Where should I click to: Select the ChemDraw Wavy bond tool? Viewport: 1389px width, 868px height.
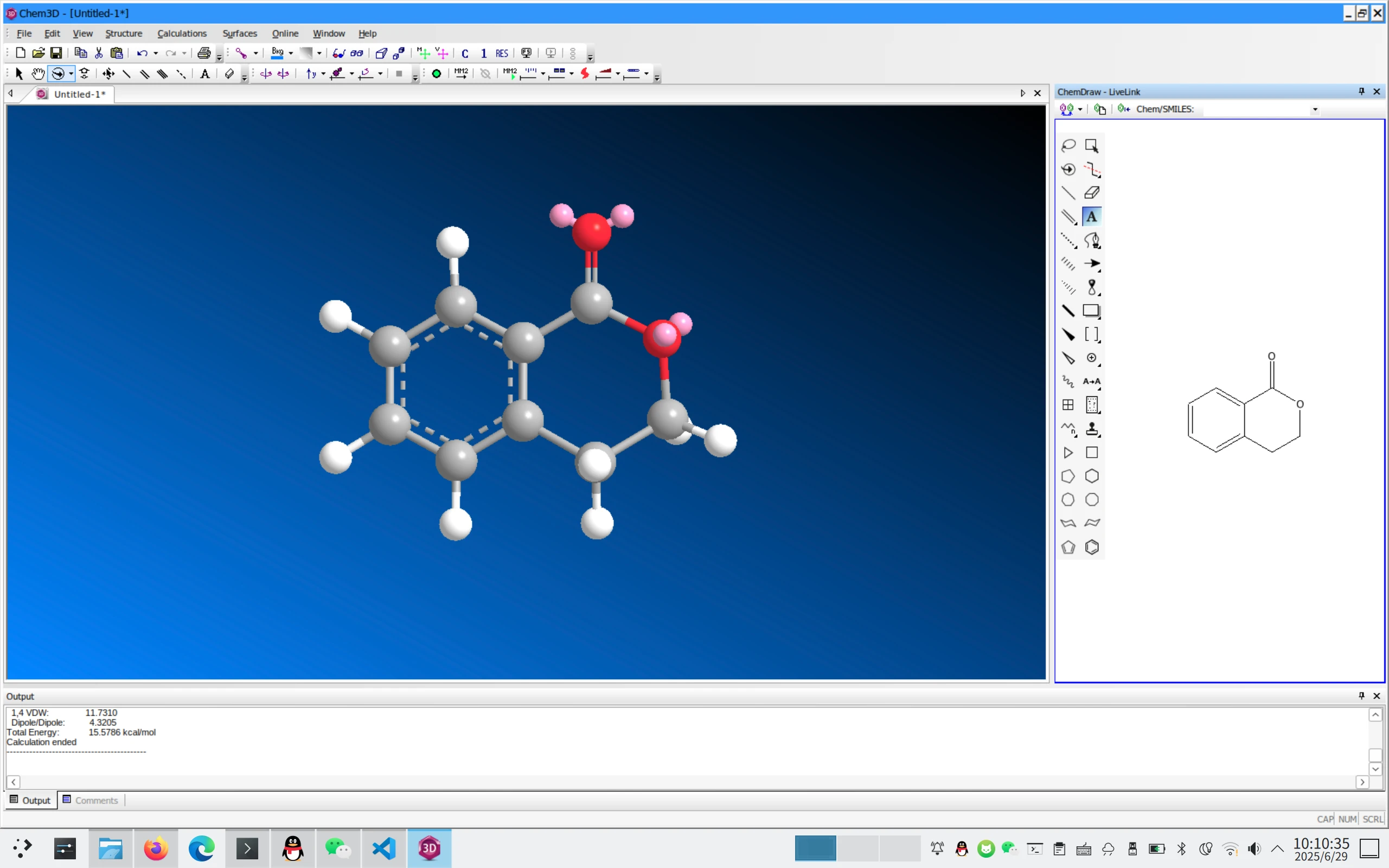[1068, 382]
